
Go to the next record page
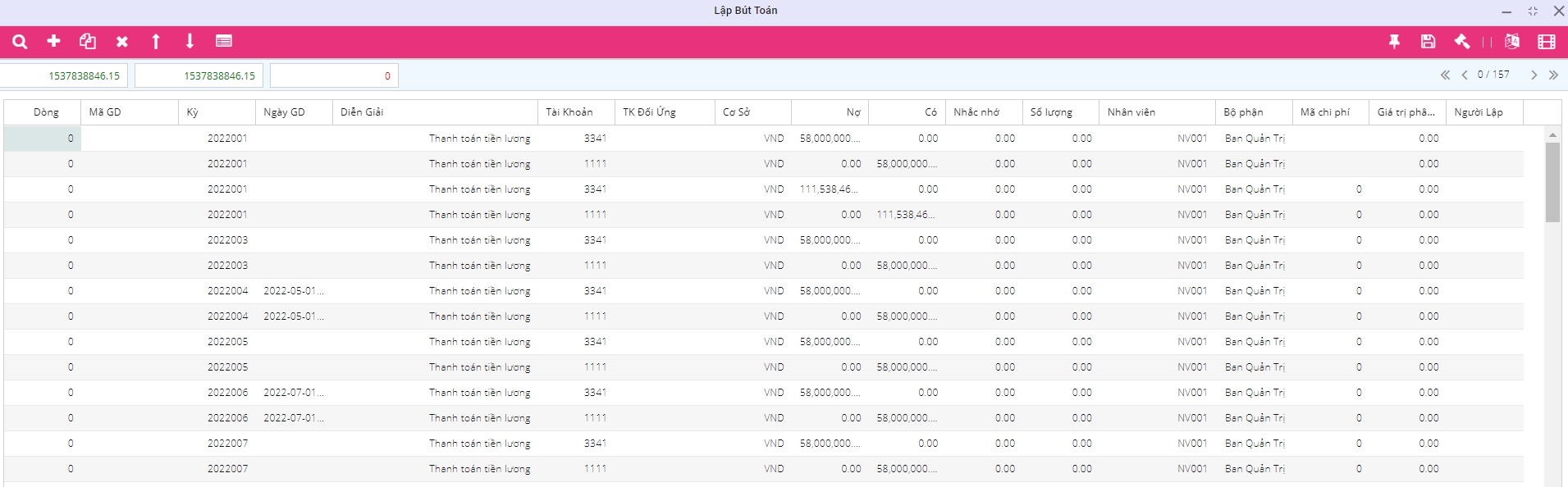click(1534, 75)
